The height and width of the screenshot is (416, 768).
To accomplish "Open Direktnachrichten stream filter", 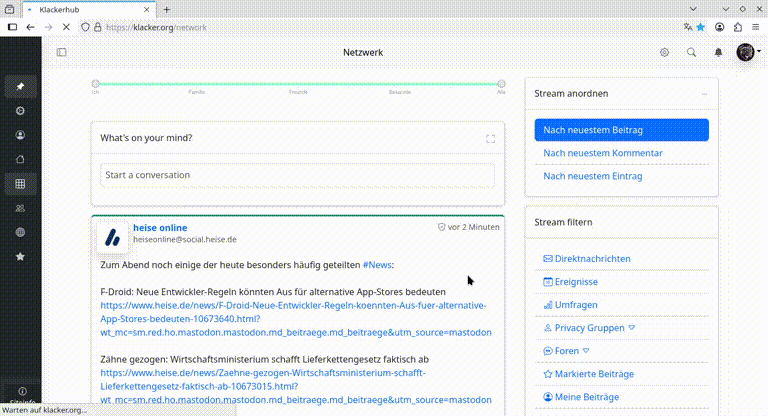I will (x=592, y=259).
